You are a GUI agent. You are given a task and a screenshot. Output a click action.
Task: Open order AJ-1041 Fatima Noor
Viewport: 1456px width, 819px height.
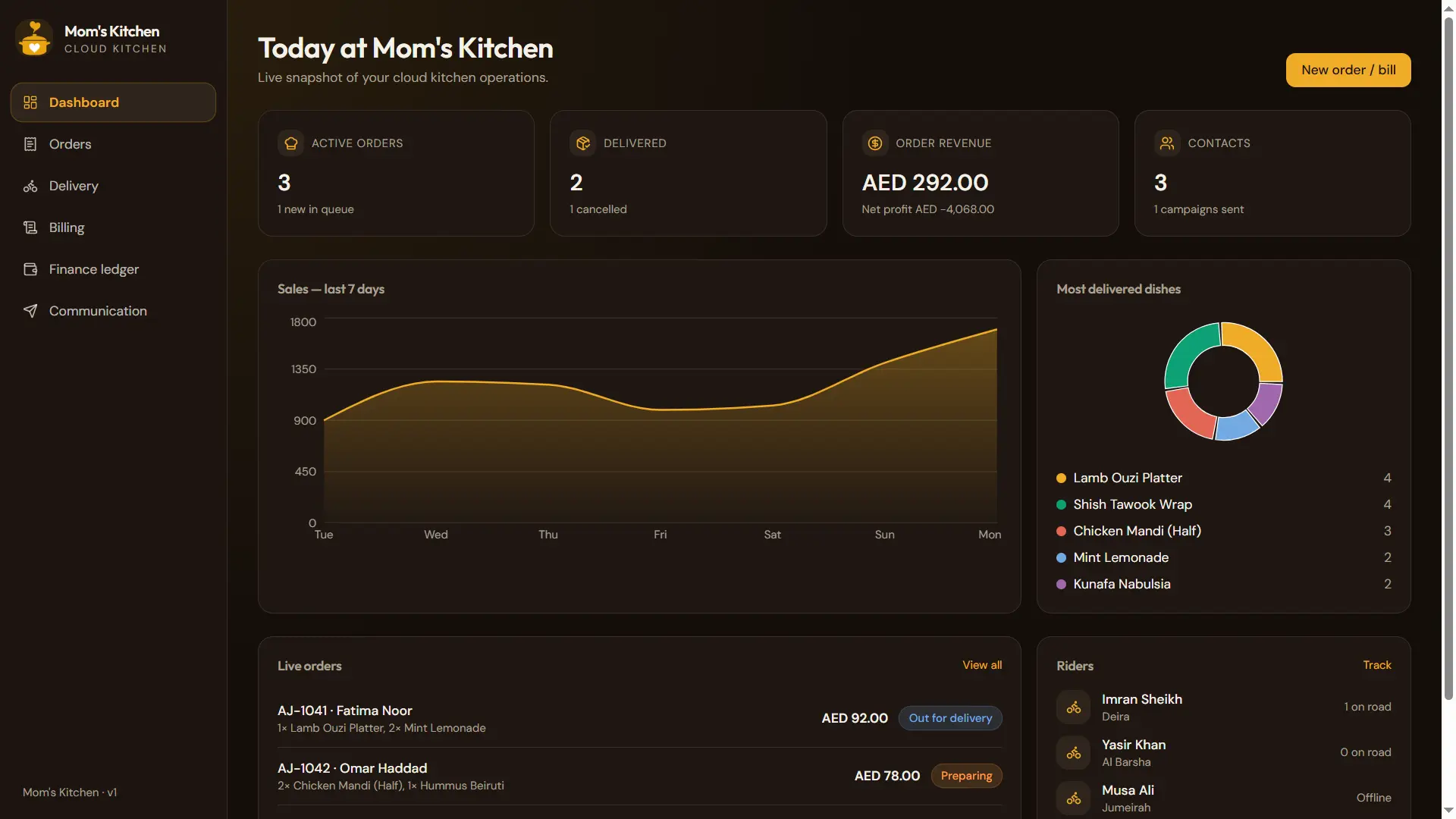coord(639,718)
